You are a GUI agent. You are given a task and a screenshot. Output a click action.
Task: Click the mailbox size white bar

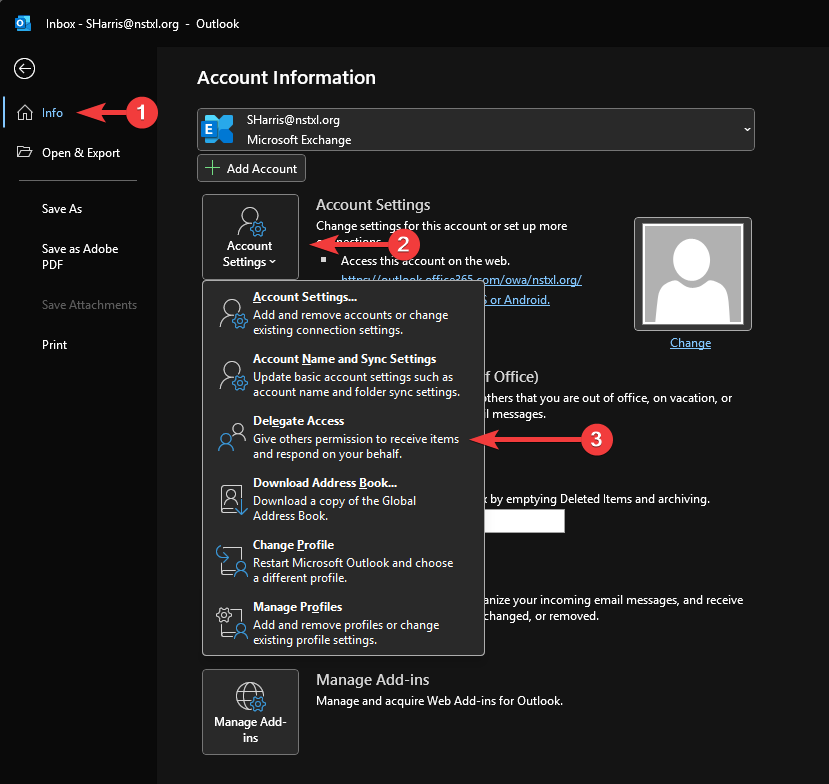(x=524, y=521)
